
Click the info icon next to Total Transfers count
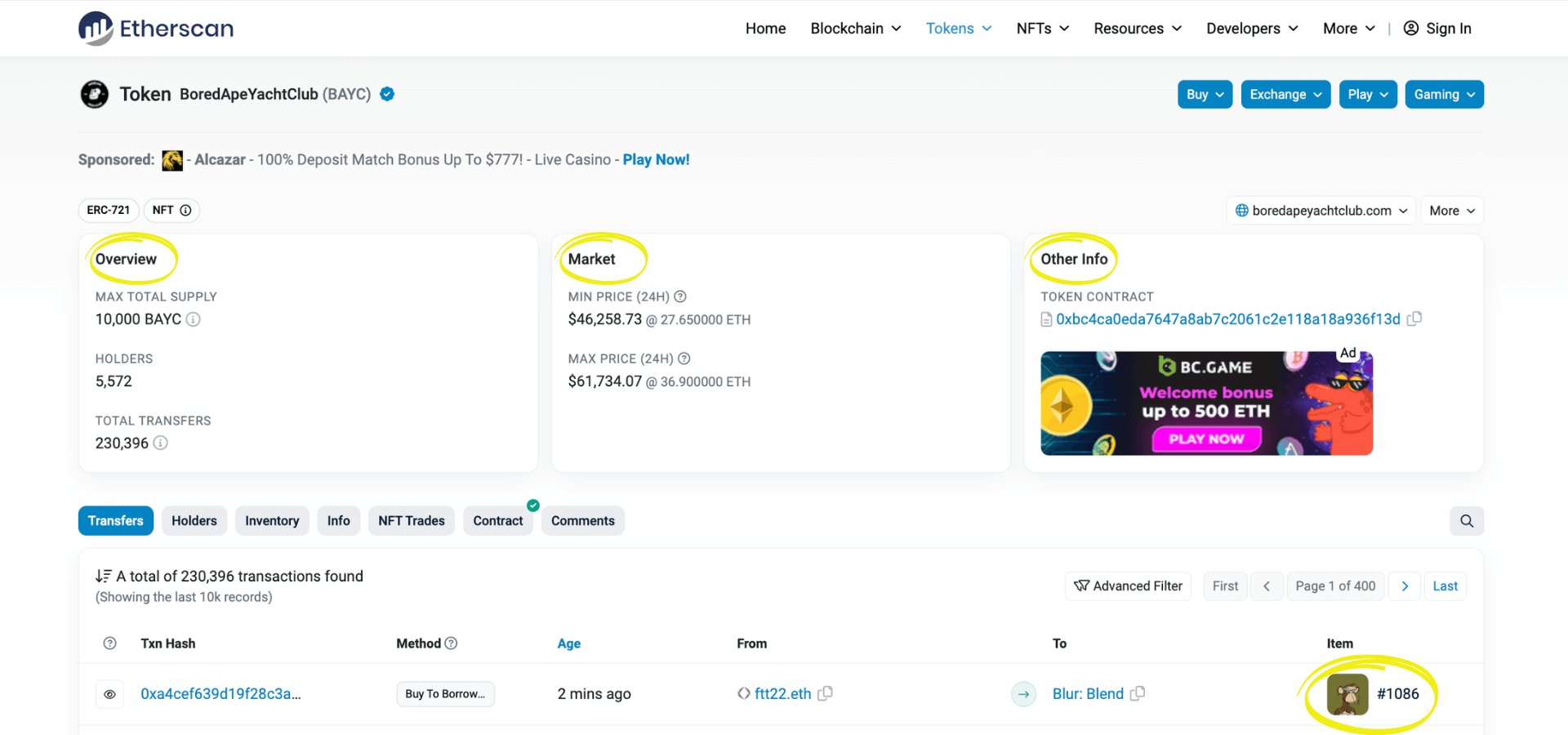point(161,443)
